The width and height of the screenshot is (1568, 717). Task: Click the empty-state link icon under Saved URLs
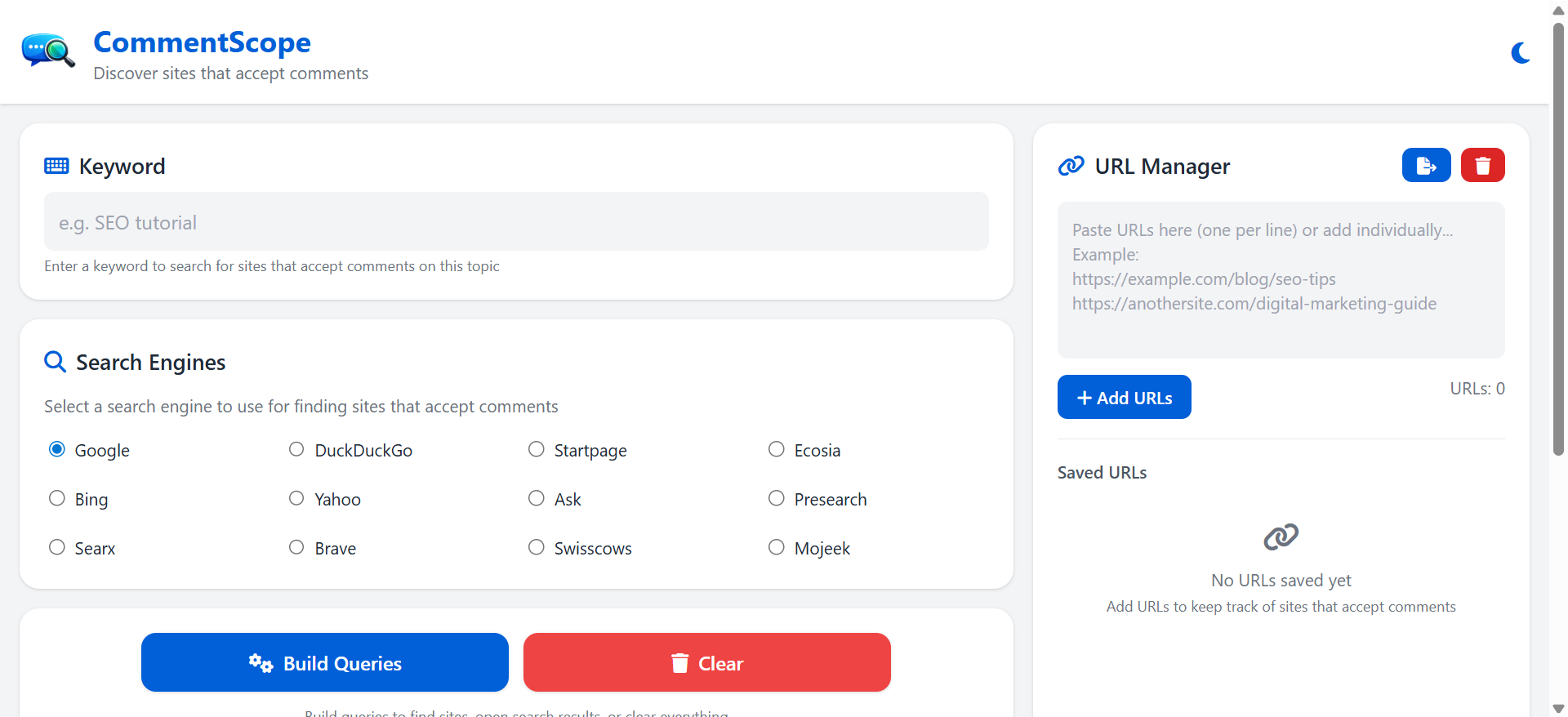click(x=1281, y=537)
